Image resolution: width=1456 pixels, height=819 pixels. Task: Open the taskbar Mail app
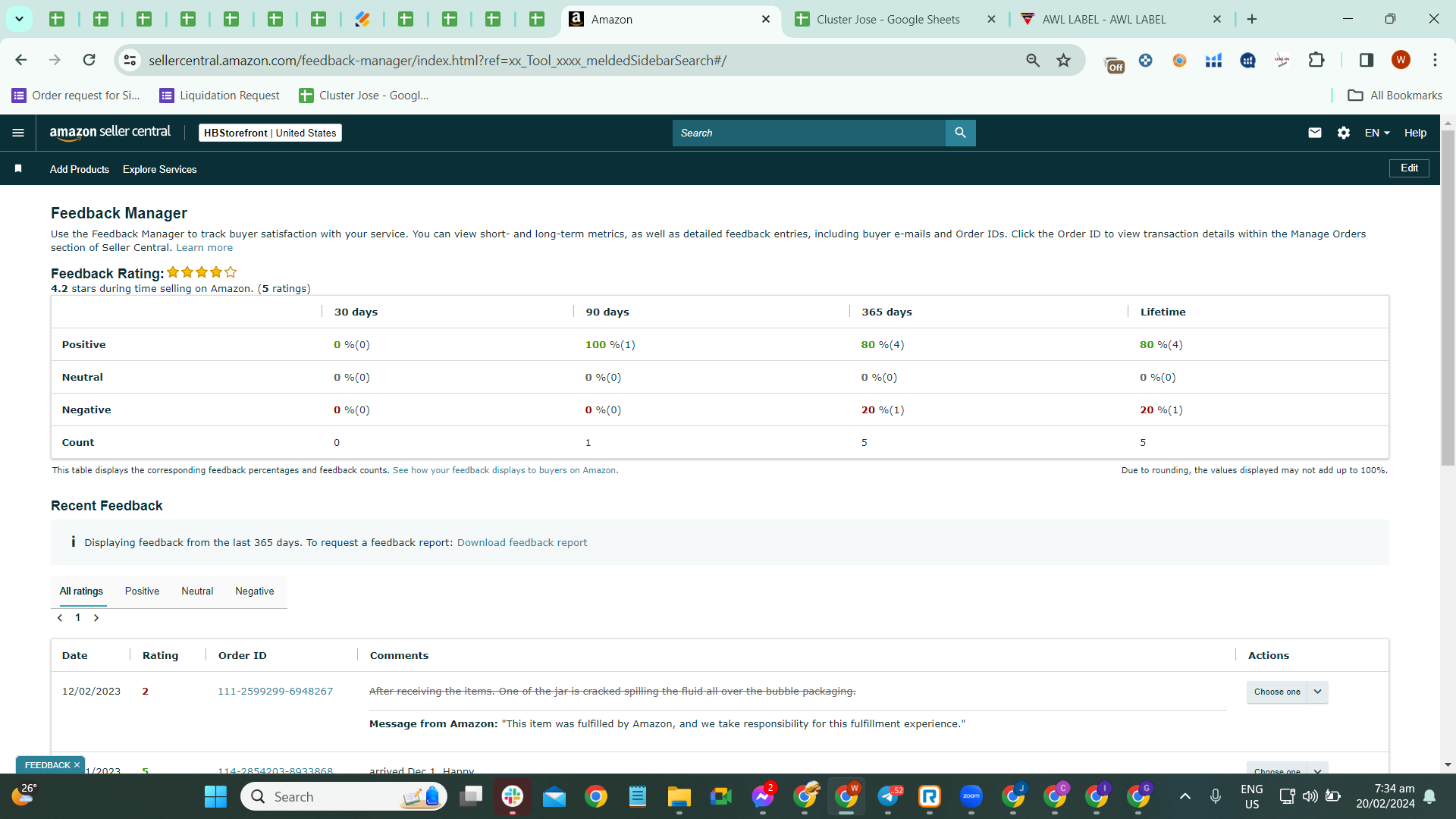click(554, 796)
